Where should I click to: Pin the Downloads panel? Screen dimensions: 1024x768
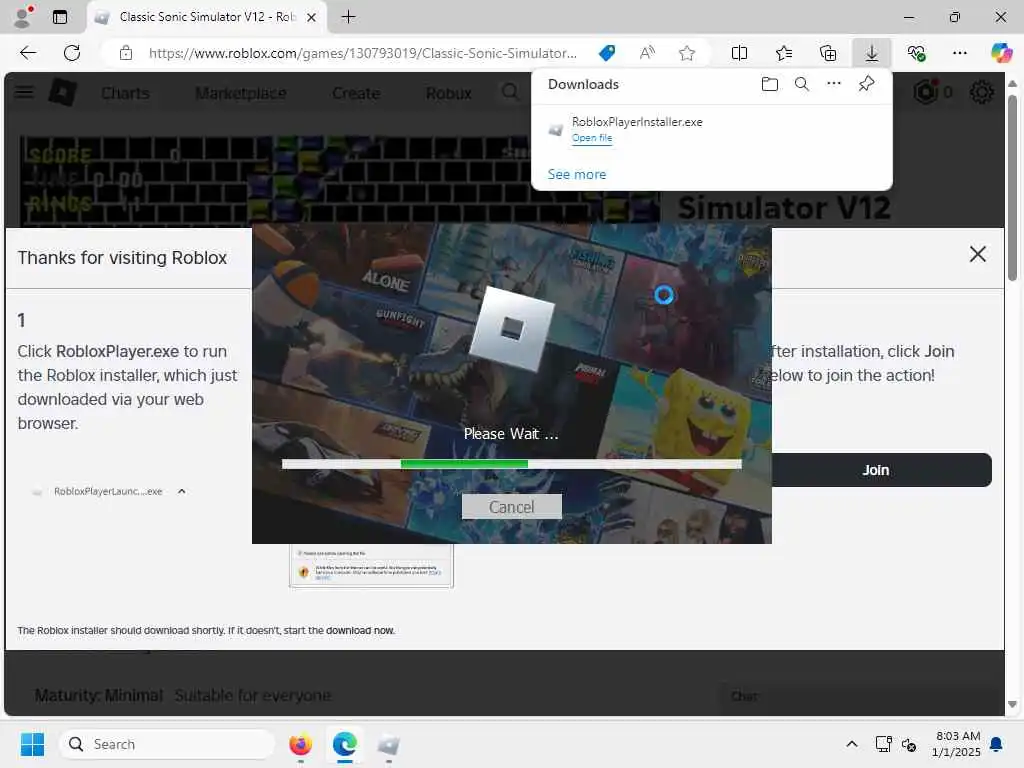click(866, 84)
